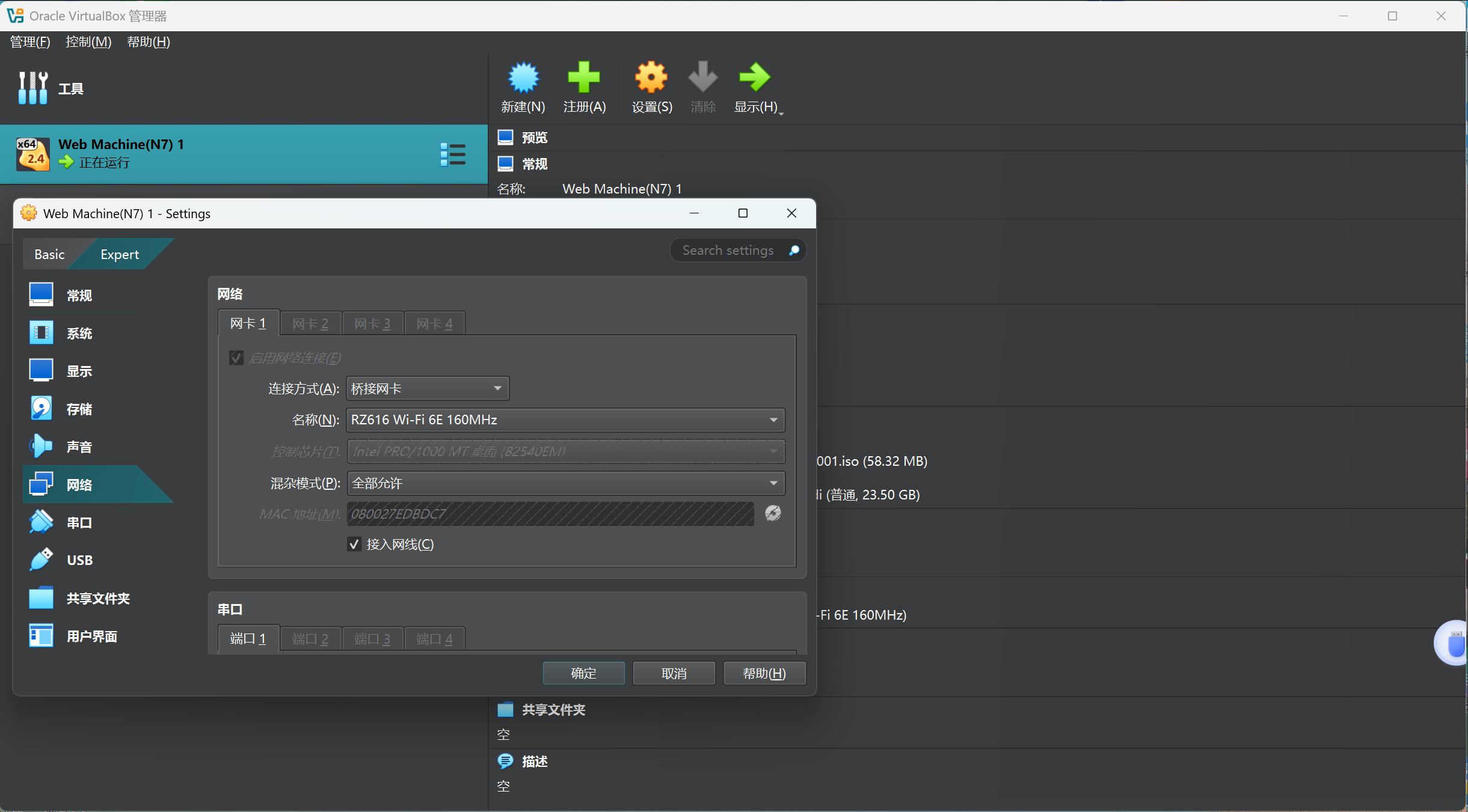Click the 显示(H) green arrow icon
1468x812 pixels.
(755, 78)
